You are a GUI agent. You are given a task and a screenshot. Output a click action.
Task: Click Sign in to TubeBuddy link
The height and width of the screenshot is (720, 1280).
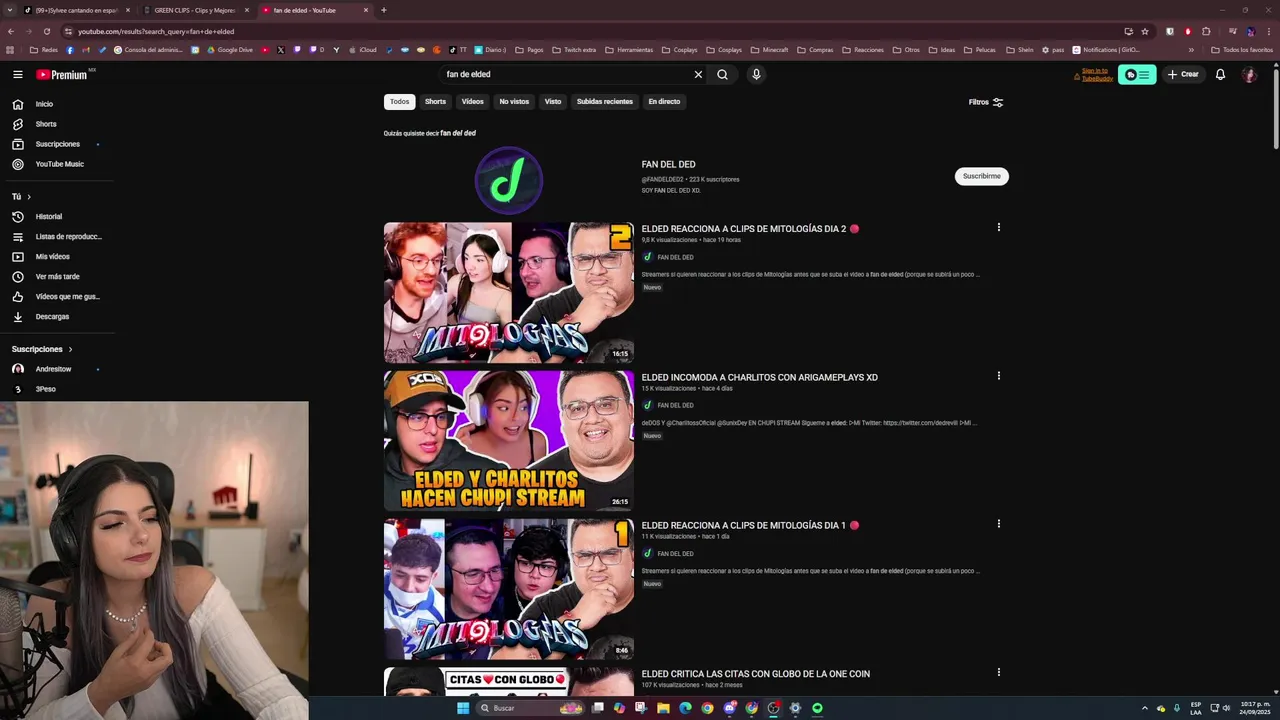(x=1096, y=74)
